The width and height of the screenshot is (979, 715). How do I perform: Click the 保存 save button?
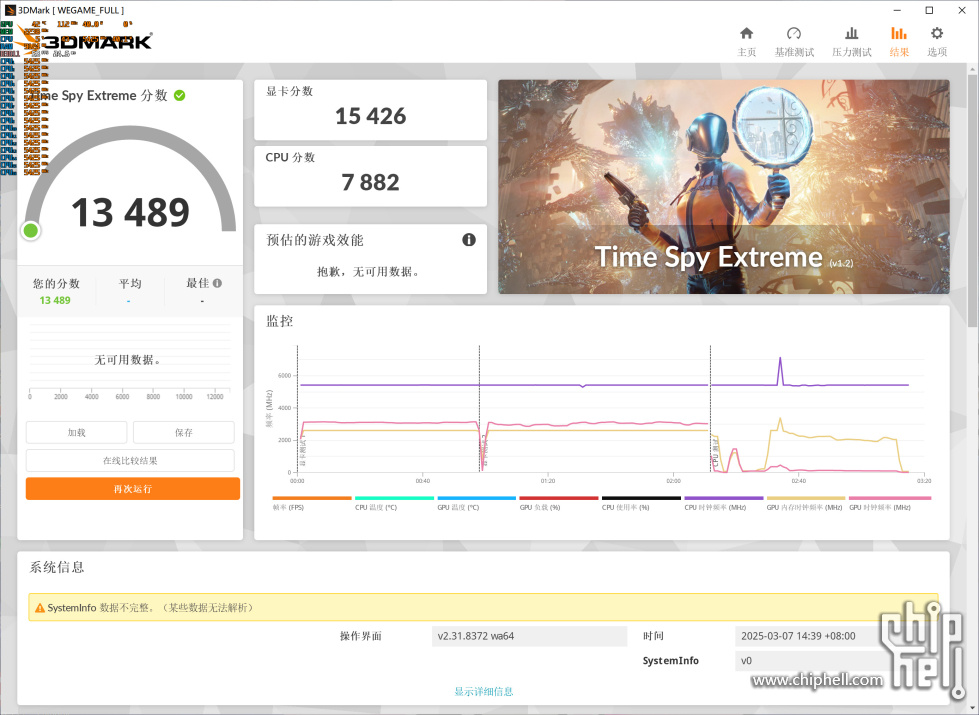184,432
